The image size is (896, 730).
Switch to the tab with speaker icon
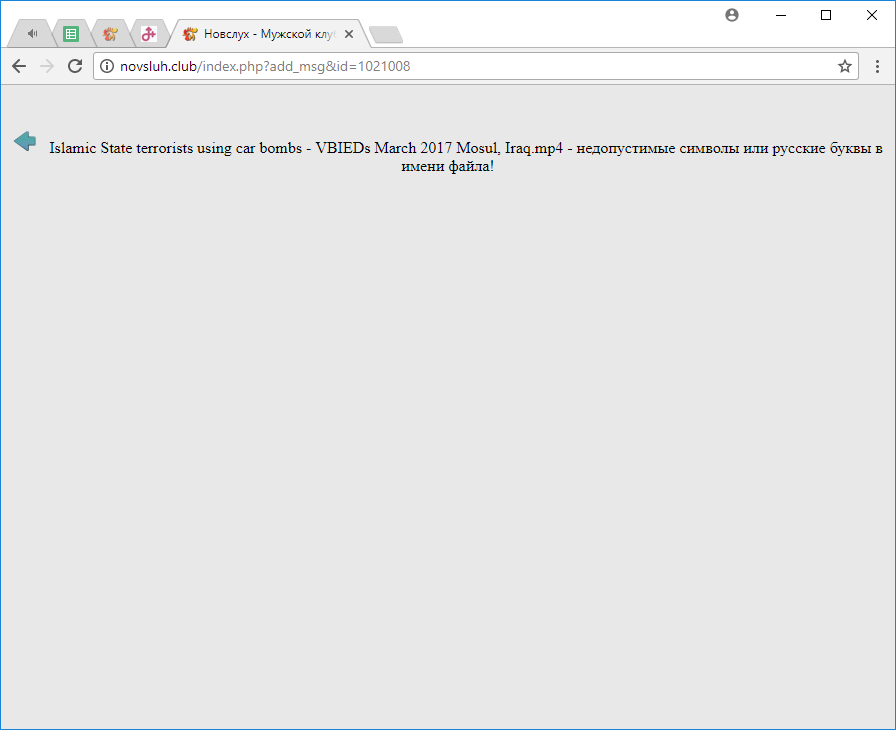tap(33, 34)
